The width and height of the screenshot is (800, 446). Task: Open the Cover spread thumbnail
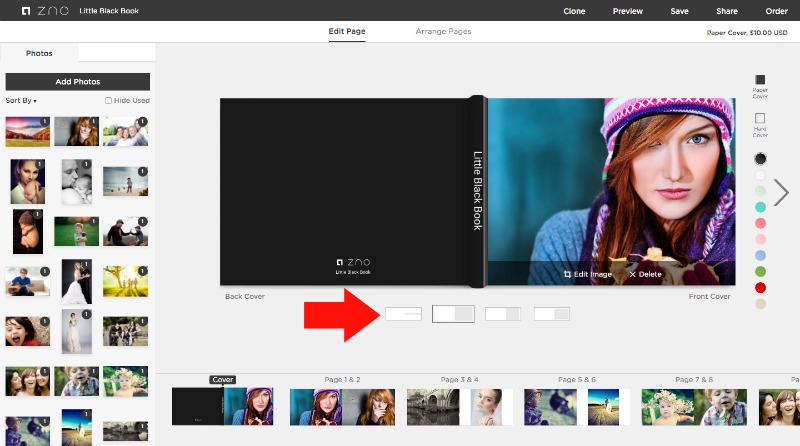pyautogui.click(x=222, y=406)
